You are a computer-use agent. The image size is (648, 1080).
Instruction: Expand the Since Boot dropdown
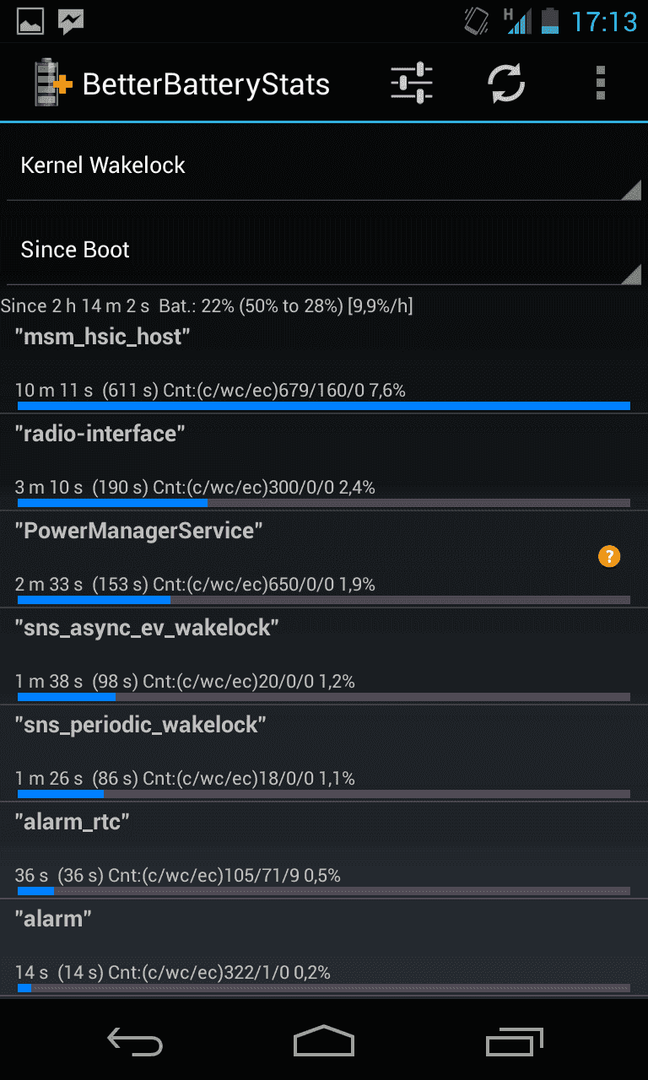[x=324, y=250]
